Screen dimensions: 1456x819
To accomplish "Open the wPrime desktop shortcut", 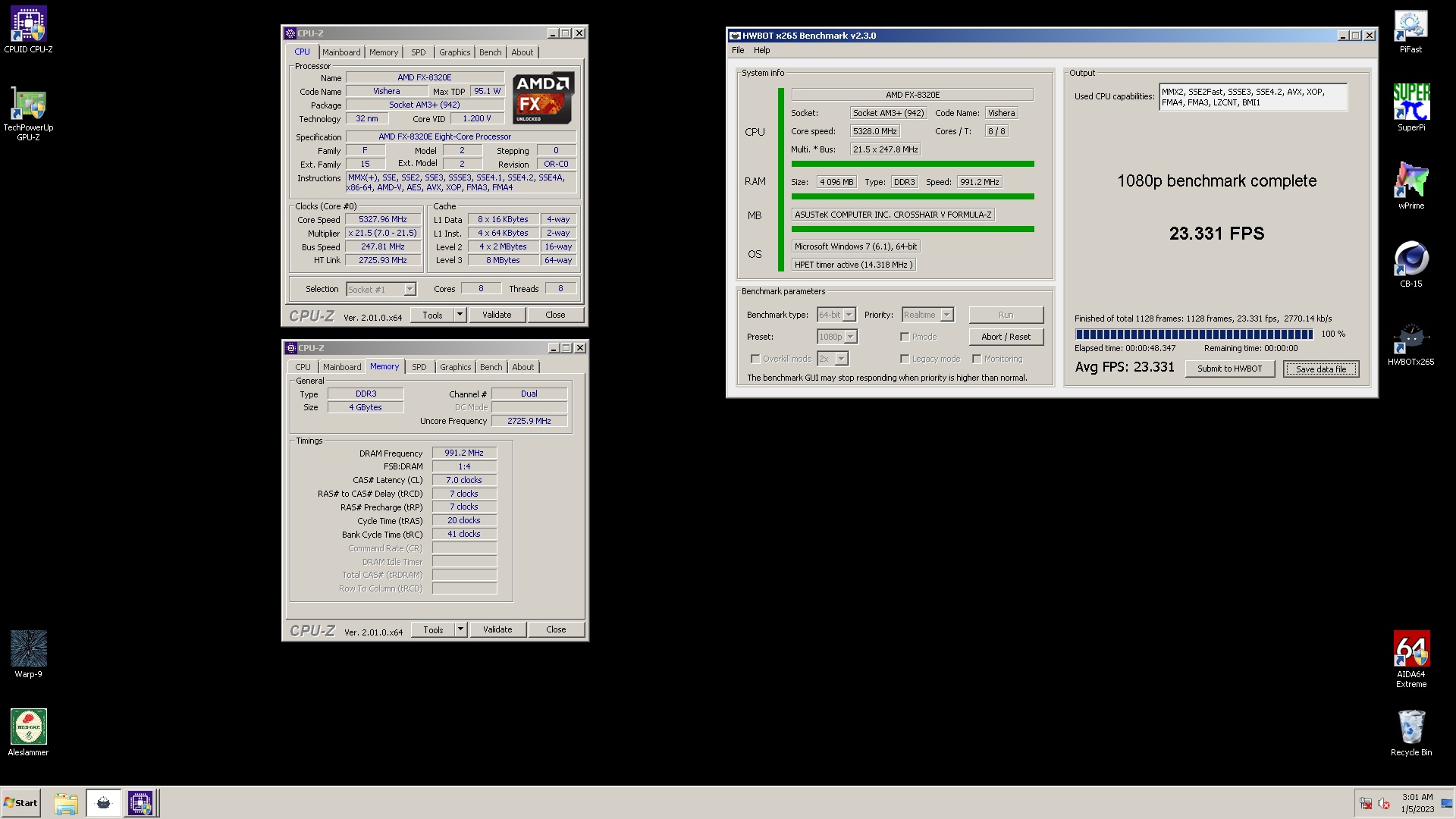I will click(1410, 186).
